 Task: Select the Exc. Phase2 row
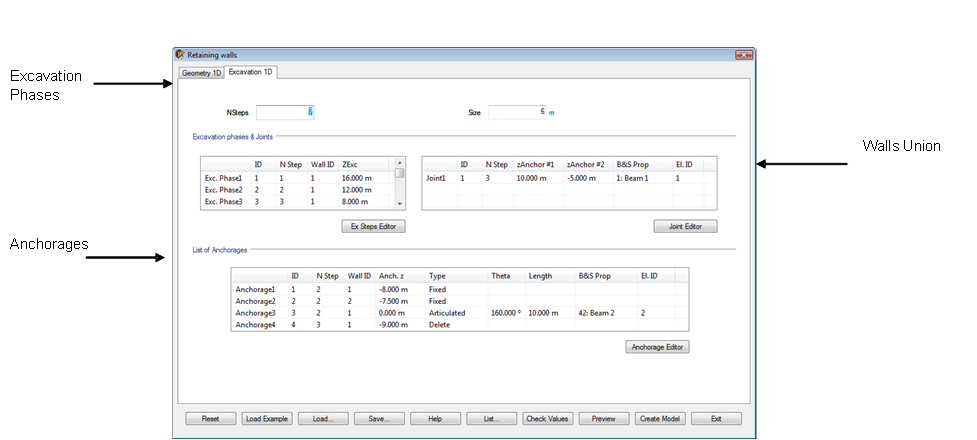click(298, 190)
